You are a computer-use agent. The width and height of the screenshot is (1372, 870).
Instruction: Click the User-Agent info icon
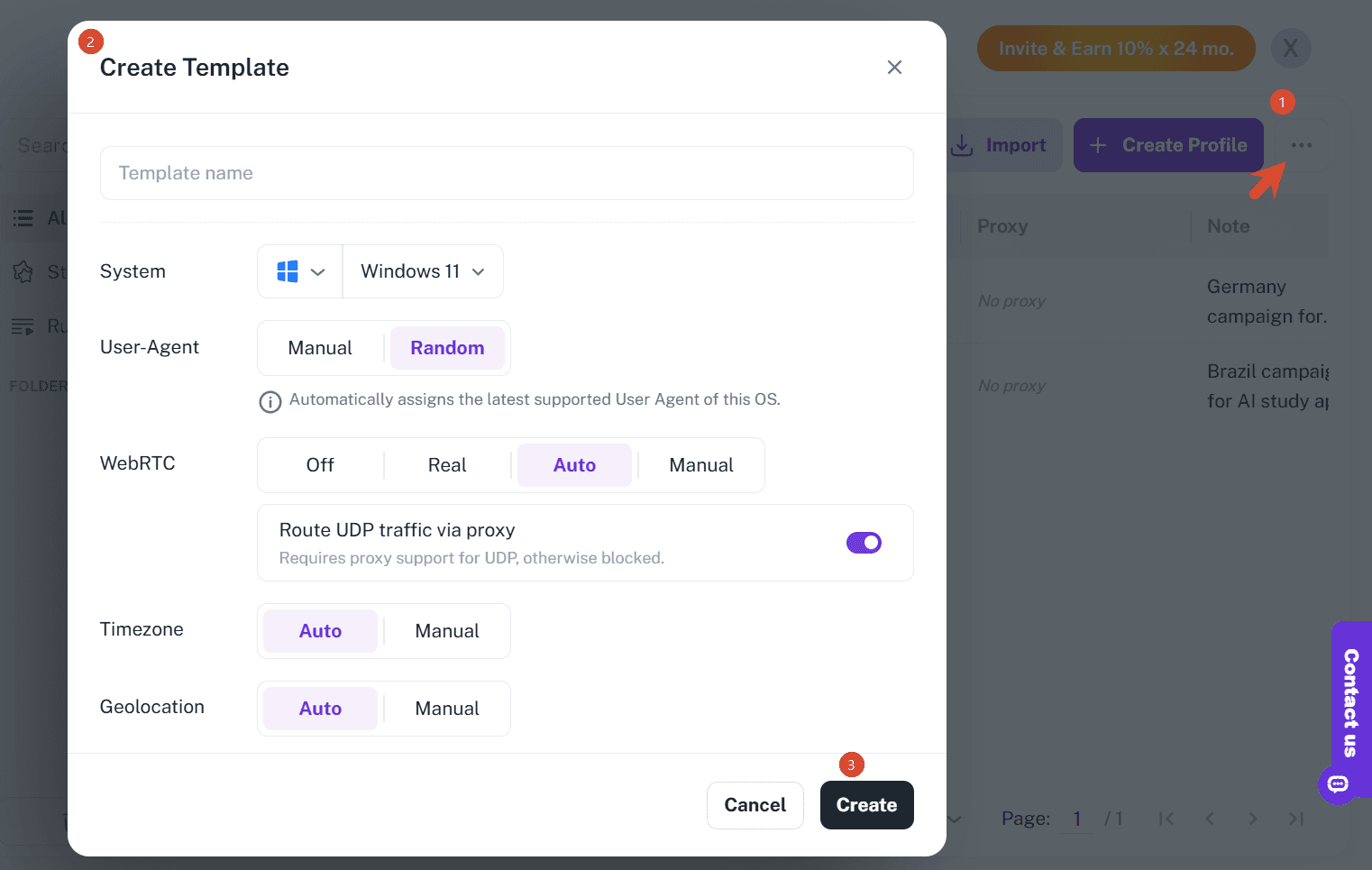(270, 401)
